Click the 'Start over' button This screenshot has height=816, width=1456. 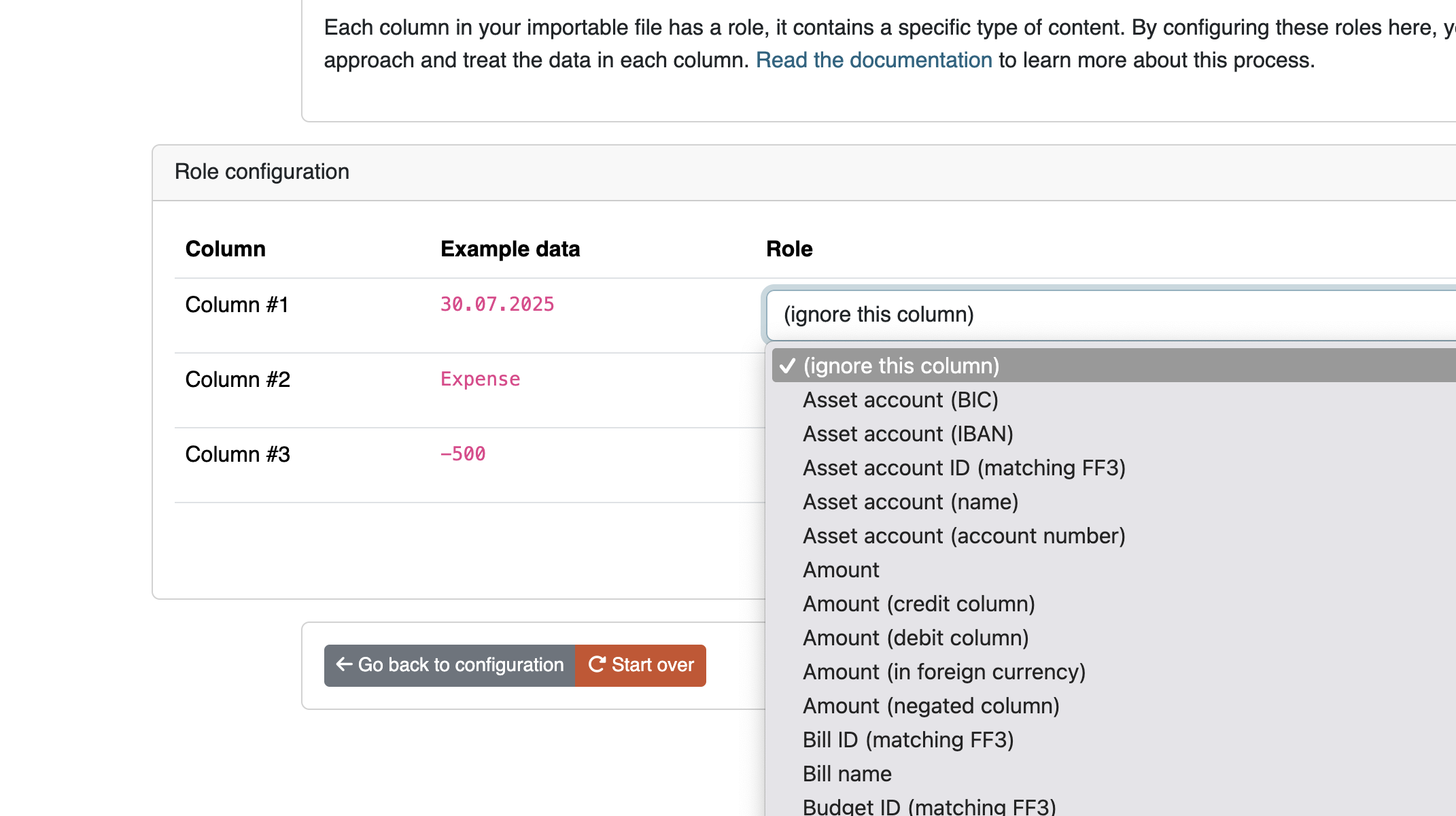[640, 665]
